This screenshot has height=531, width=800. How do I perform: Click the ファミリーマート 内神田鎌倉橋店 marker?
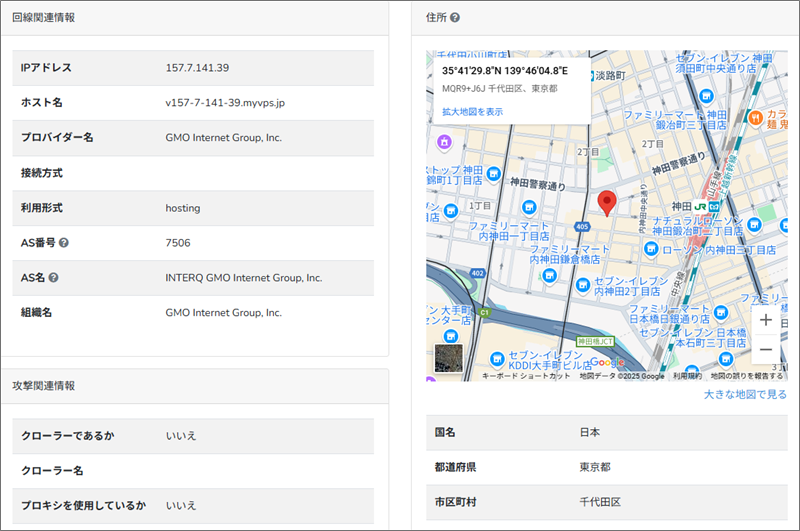click(549, 276)
